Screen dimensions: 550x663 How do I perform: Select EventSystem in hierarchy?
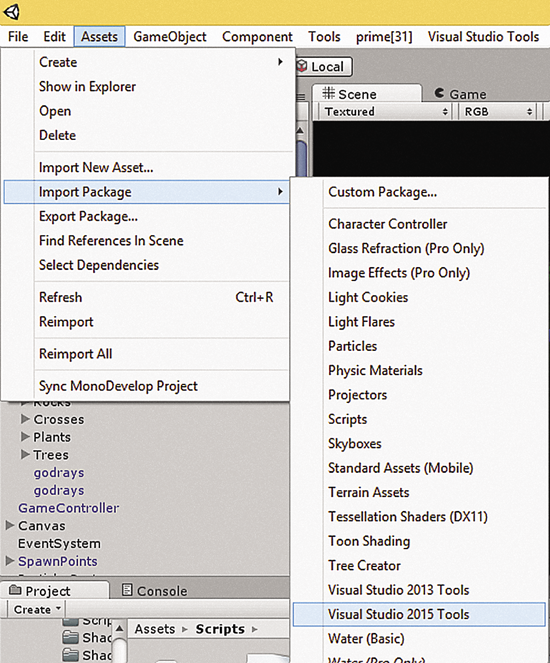click(59, 543)
